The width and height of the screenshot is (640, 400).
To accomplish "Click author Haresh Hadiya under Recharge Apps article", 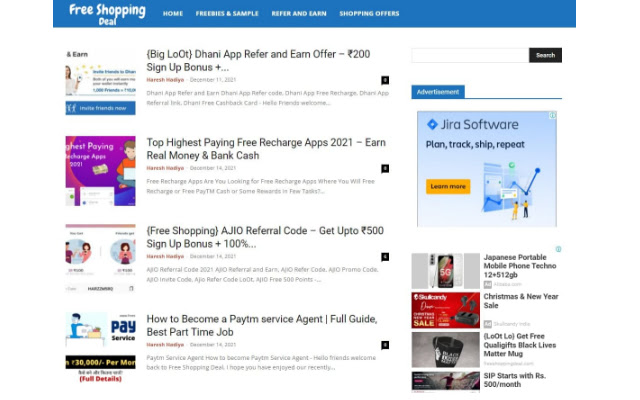I will [x=165, y=168].
